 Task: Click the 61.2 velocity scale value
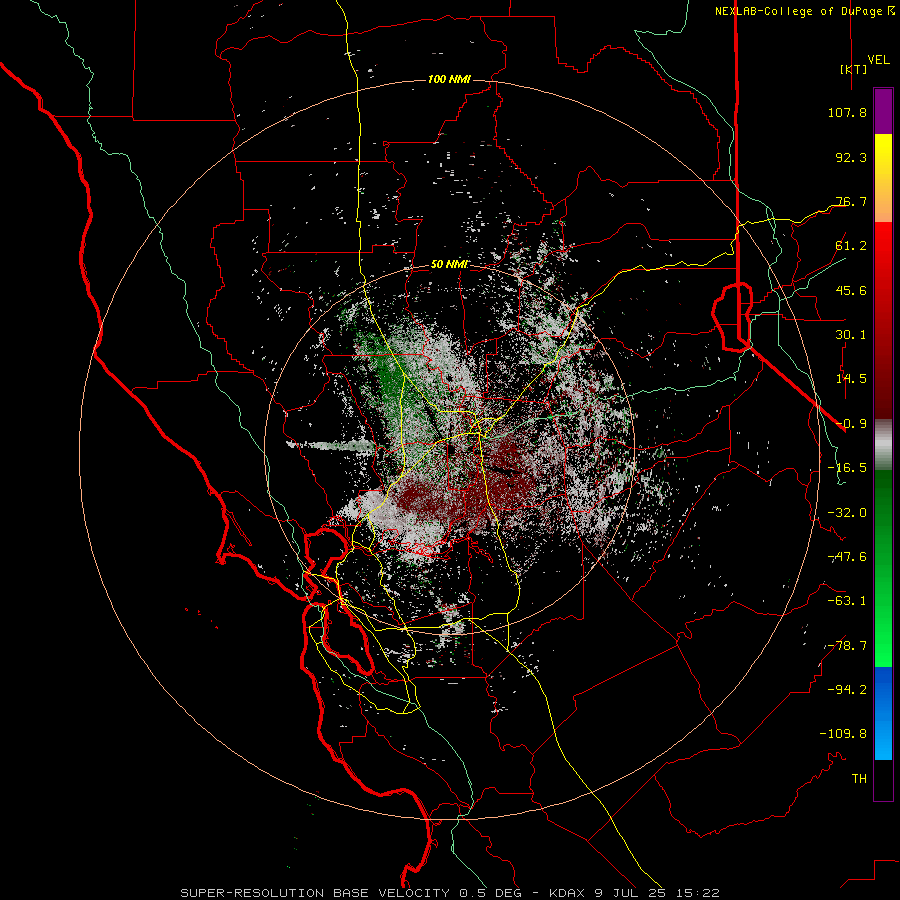[851, 246]
